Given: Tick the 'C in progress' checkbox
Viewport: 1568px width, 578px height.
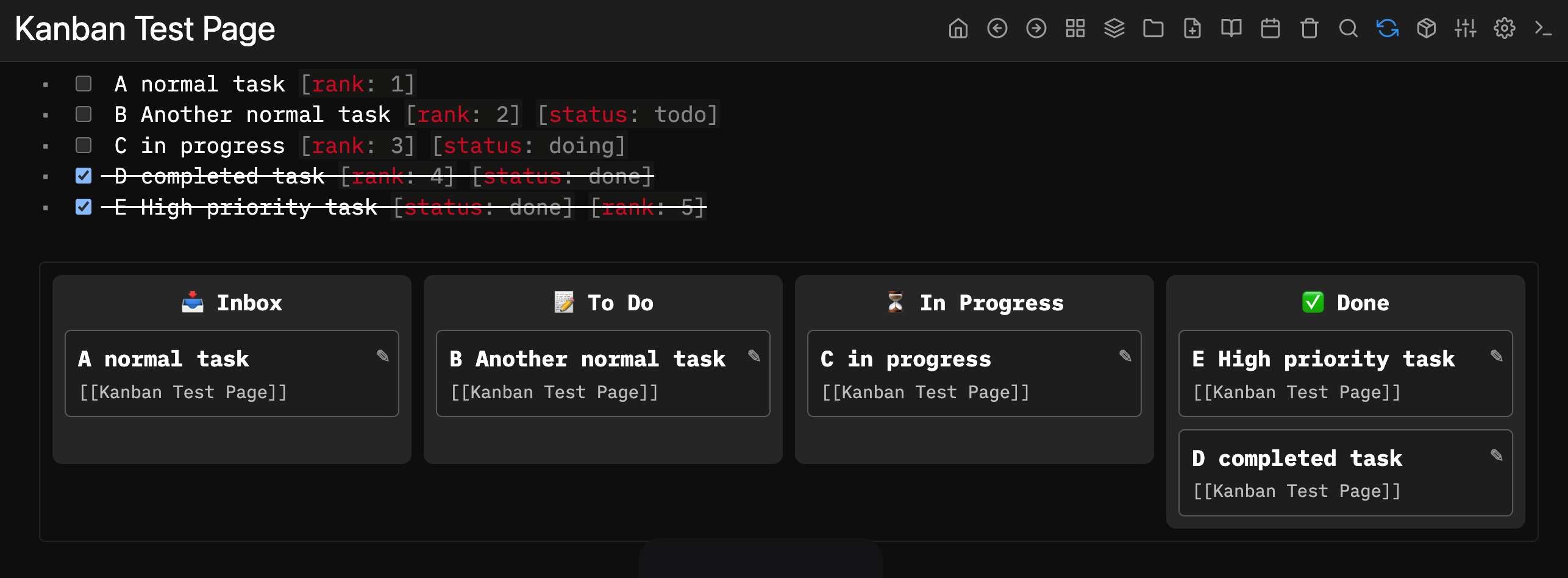Looking at the screenshot, I should (x=84, y=145).
